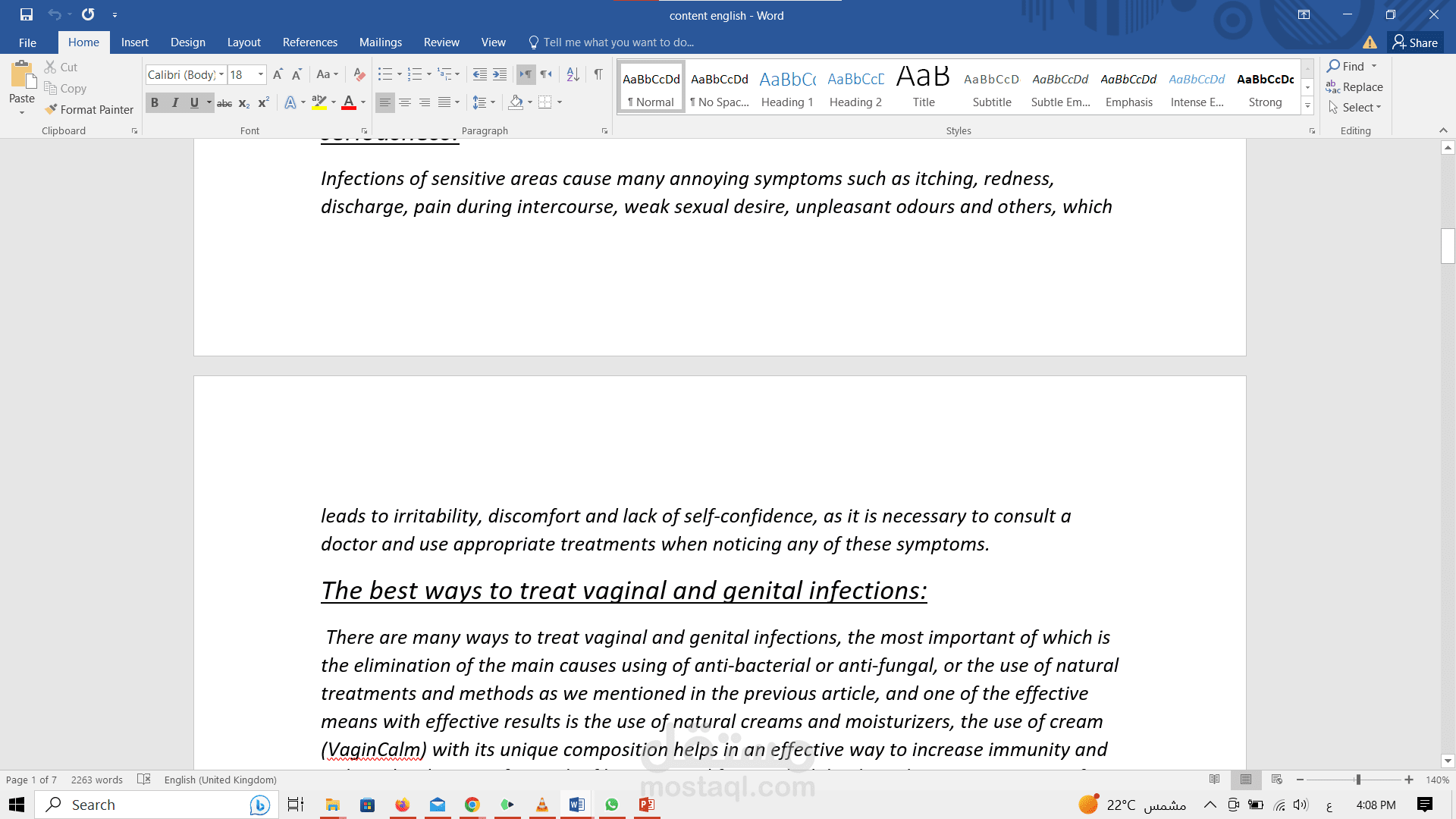Open the Font dialog launcher
1456x819 pixels.
coord(364,131)
